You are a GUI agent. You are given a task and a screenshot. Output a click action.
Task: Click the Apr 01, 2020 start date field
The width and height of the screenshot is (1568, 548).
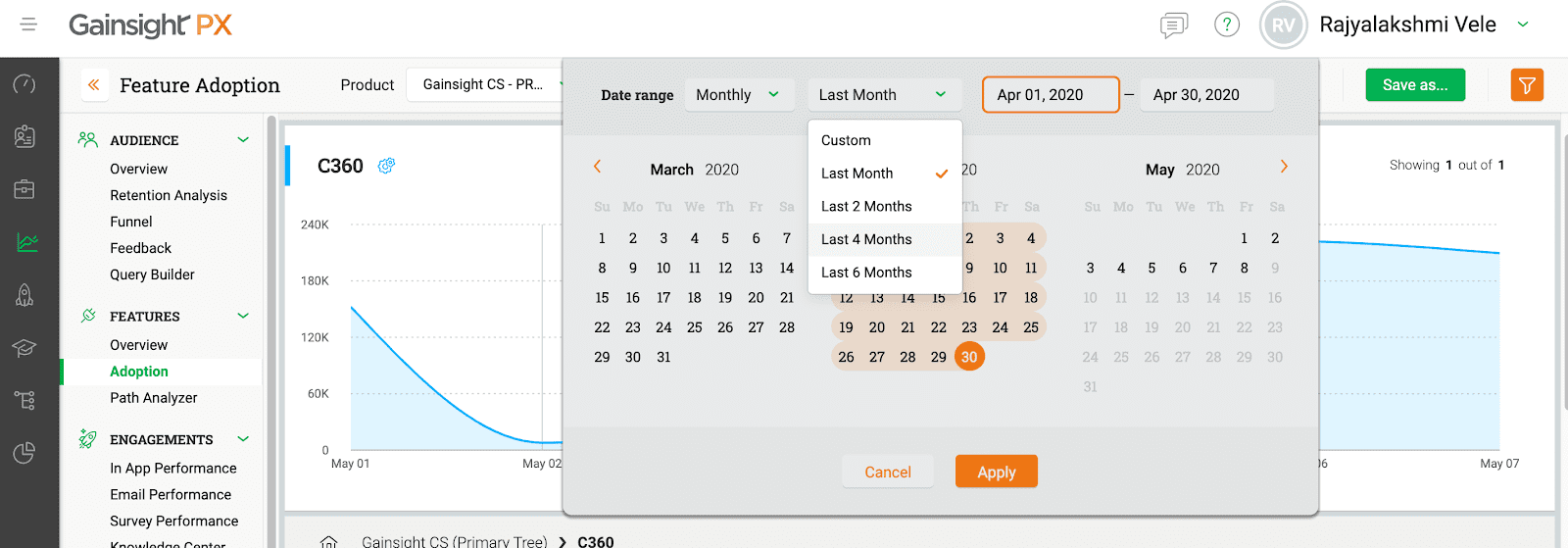[x=1050, y=95]
